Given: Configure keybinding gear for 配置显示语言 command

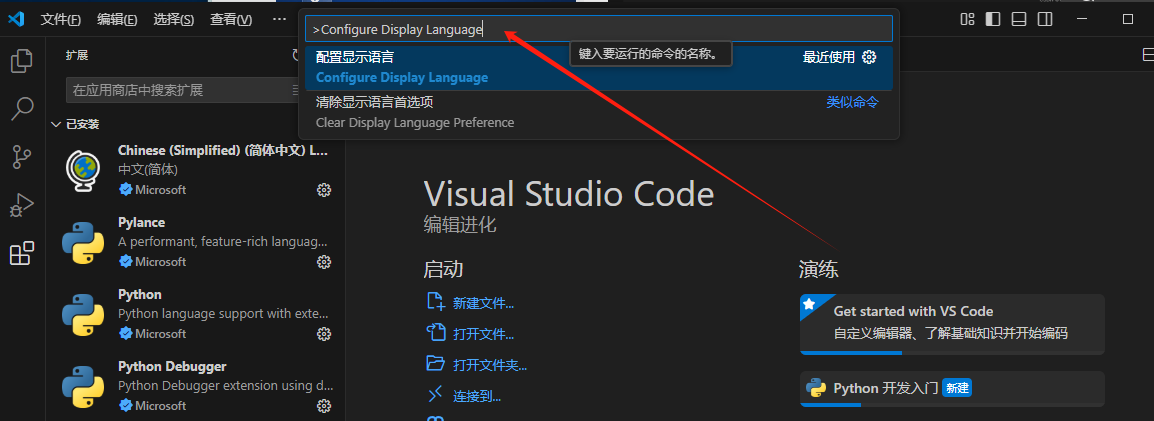Looking at the screenshot, I should [x=869, y=57].
